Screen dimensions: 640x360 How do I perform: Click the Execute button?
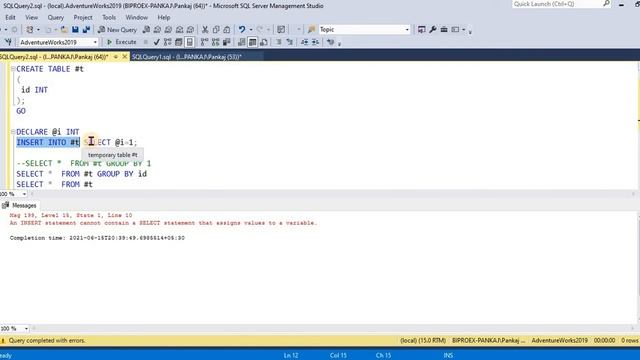point(122,42)
